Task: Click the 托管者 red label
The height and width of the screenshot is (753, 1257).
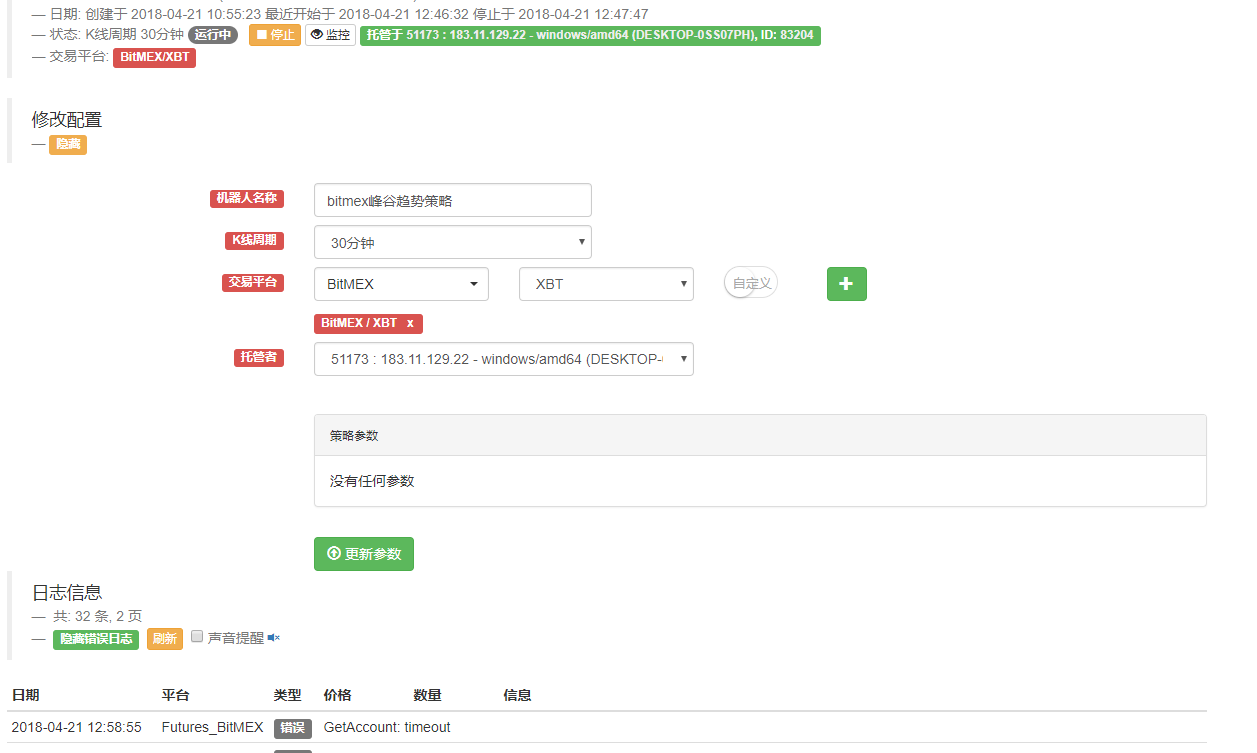Action: 259,357
